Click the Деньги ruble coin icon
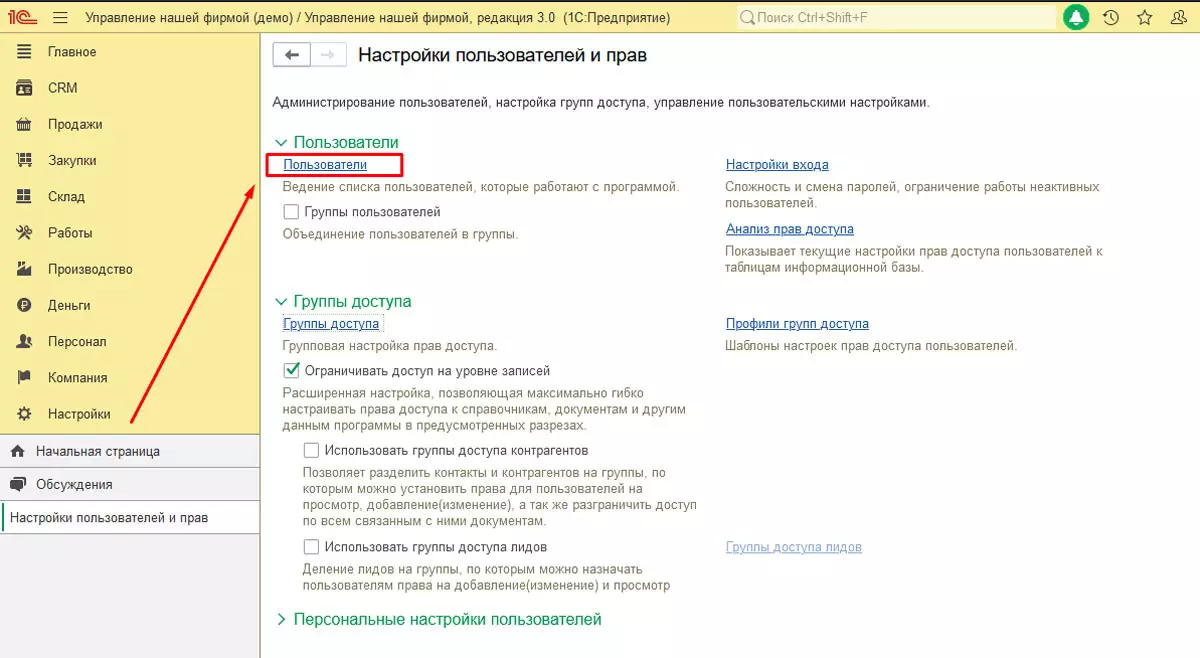 (x=25, y=305)
